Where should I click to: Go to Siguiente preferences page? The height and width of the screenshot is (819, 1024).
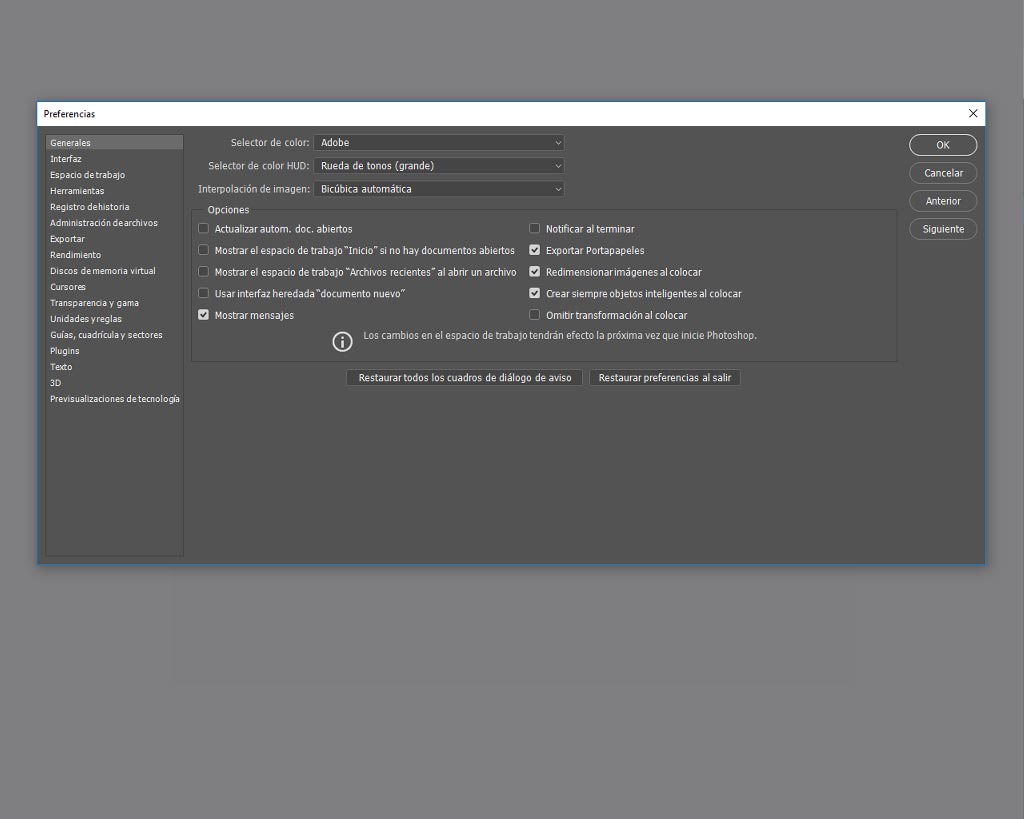[943, 229]
